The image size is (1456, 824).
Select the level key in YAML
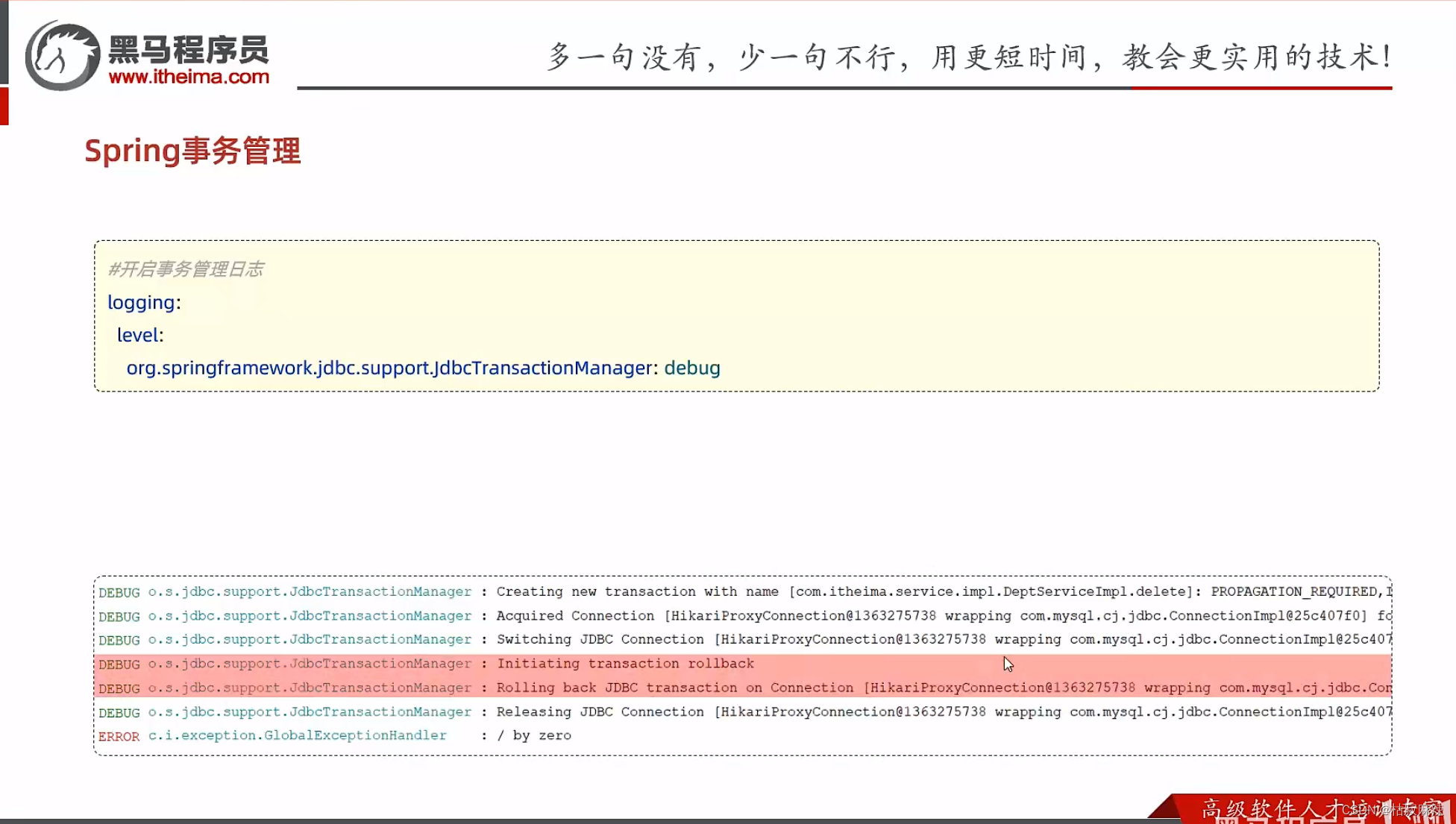pos(137,335)
